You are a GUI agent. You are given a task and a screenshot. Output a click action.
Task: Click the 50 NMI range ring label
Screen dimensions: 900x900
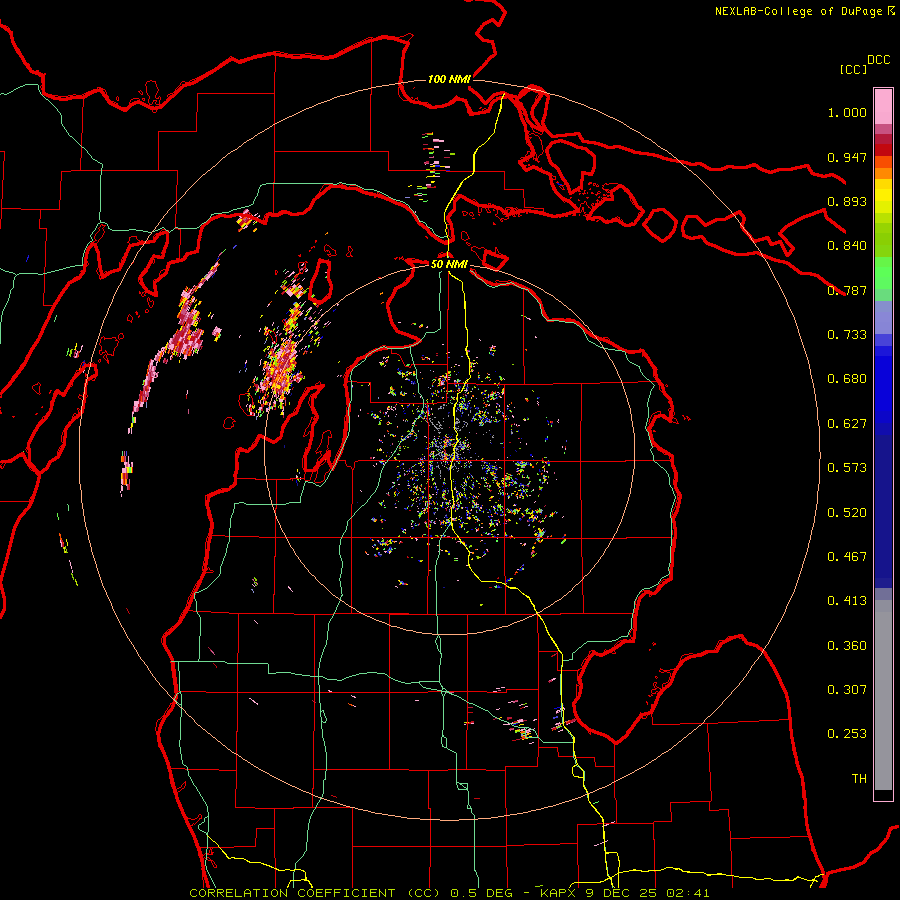449,264
